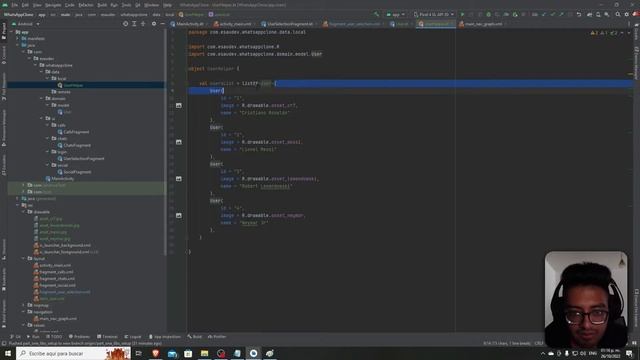The height and width of the screenshot is (360, 640).
Task: Open the Brave browser from the taskbar
Action: (155, 353)
